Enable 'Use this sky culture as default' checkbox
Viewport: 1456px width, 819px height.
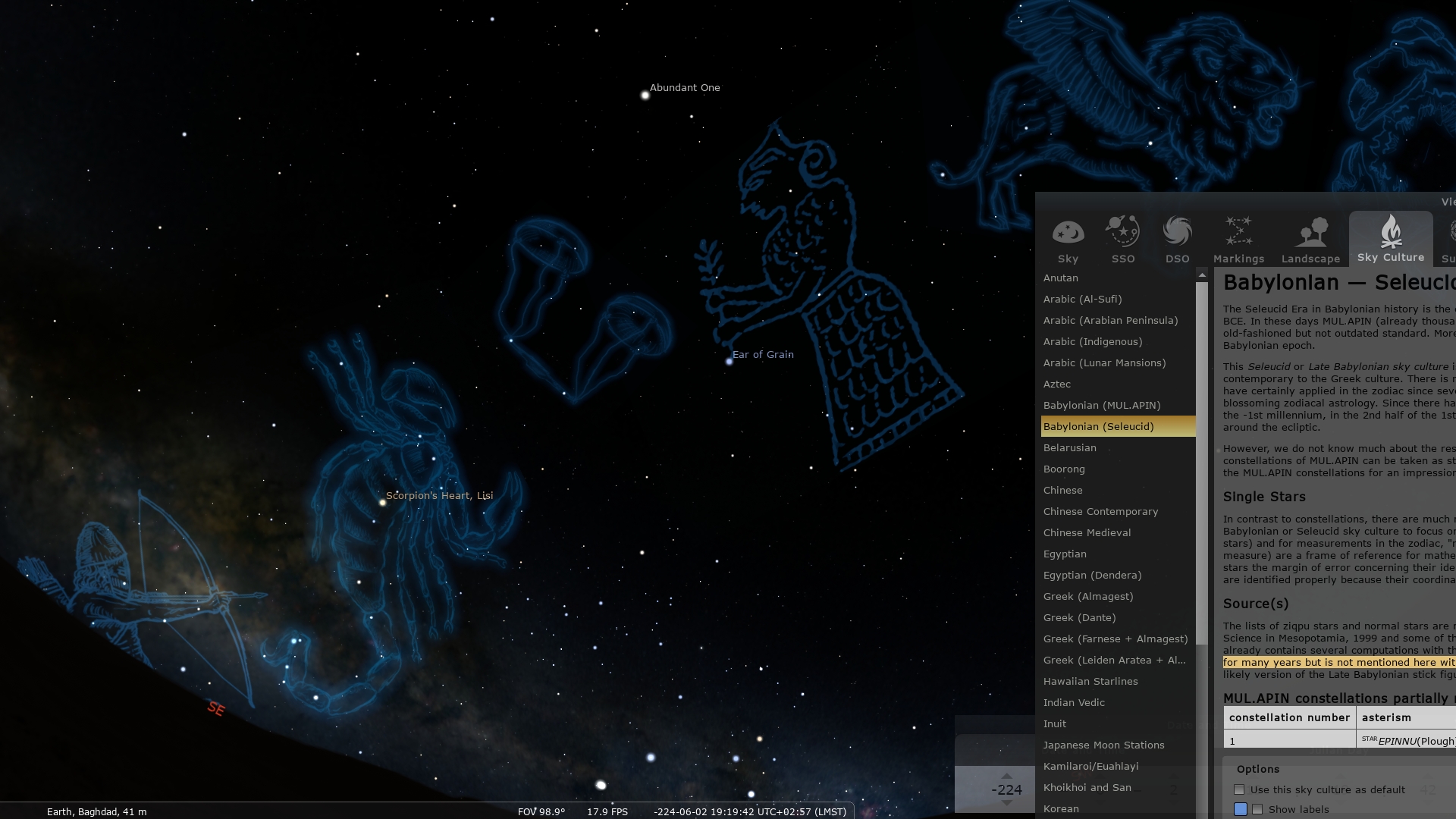click(x=1239, y=789)
